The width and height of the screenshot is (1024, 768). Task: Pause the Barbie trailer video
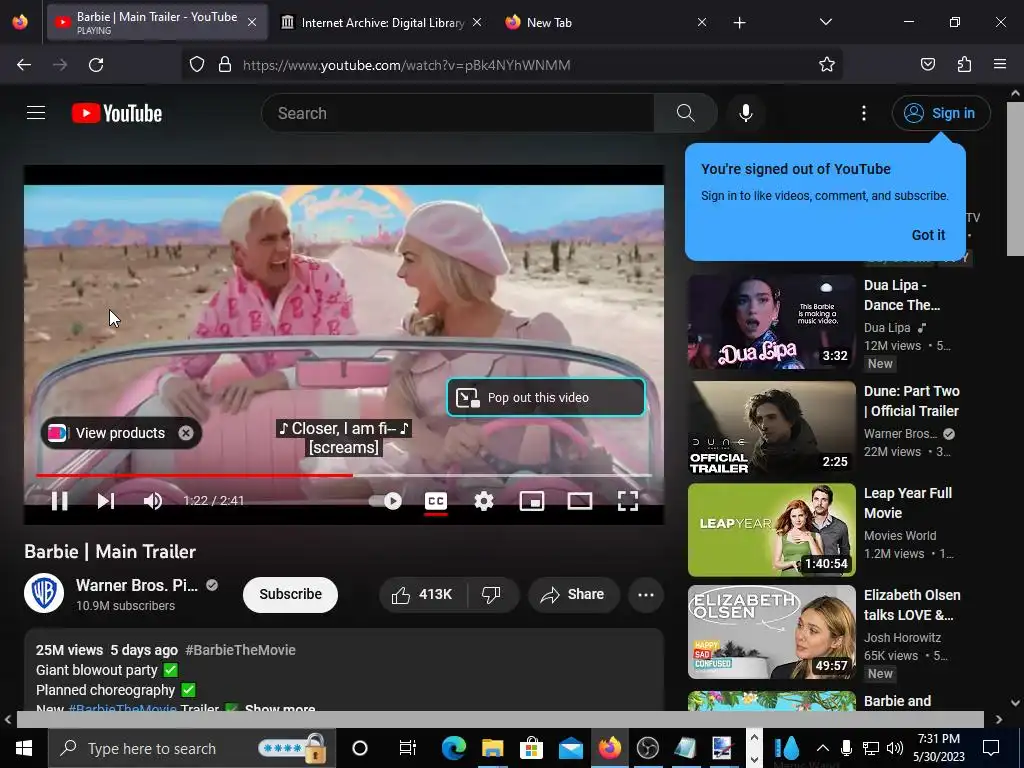click(x=59, y=501)
